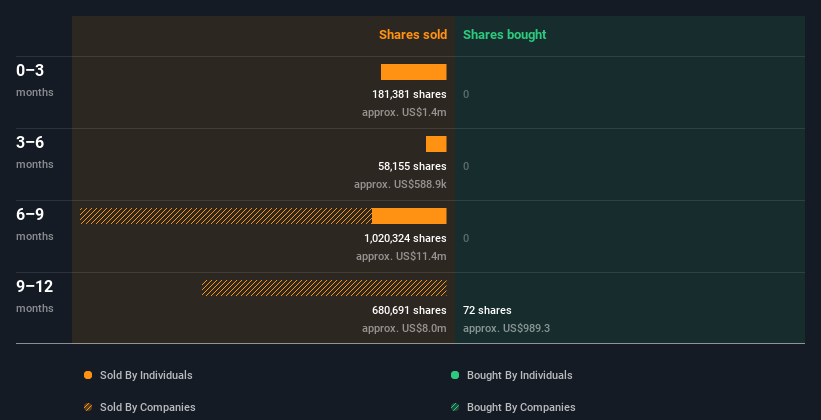Click the 'Sold By Companies' hatched legend icon
Viewport: 821px width, 420px height.
[88, 407]
